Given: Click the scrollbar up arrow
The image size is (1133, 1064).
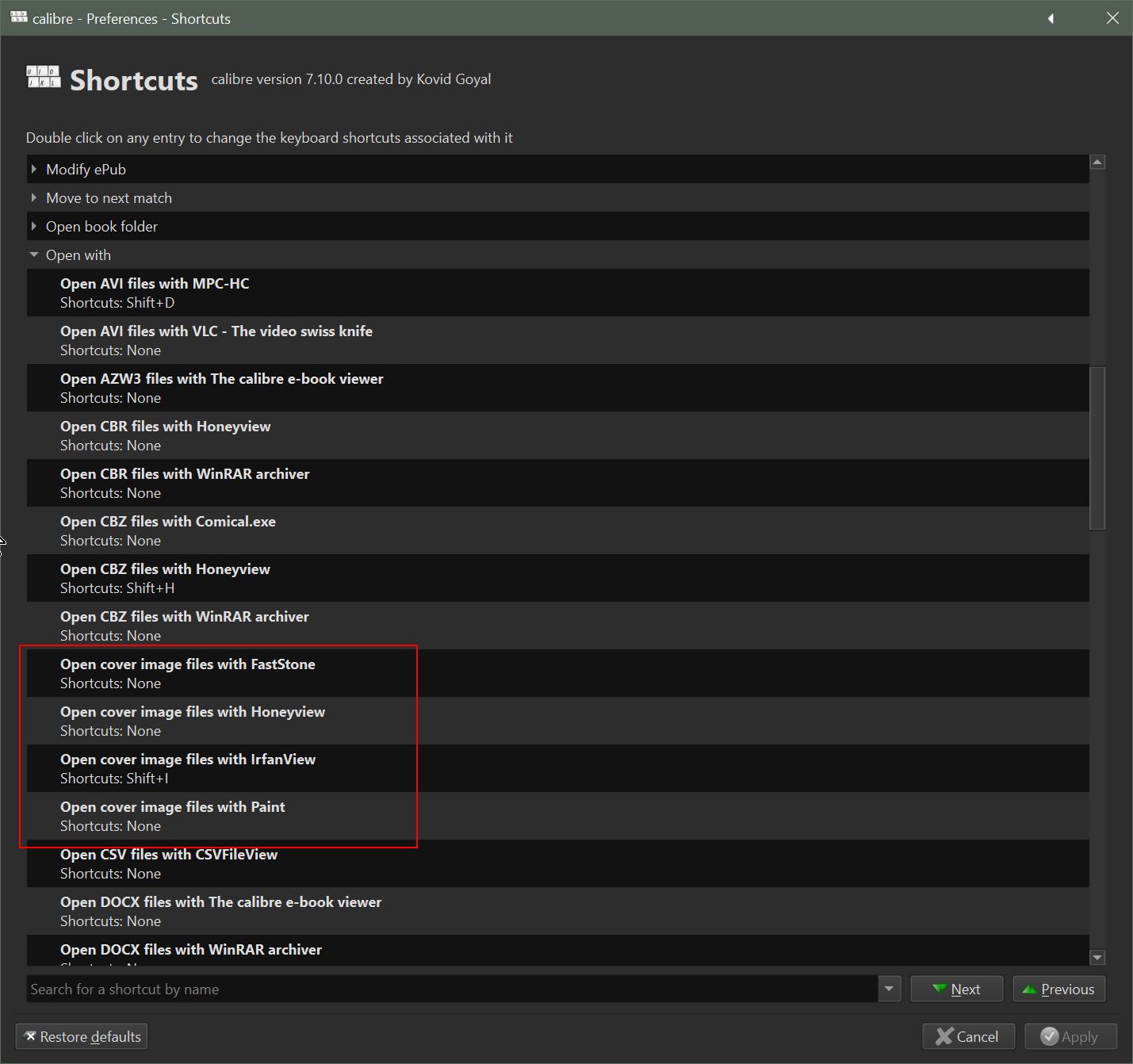Looking at the screenshot, I should [1097, 162].
